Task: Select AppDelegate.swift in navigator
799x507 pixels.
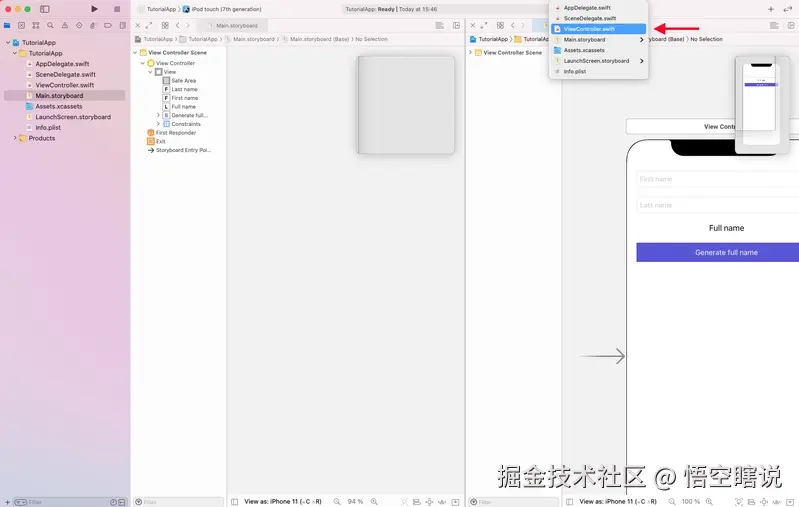Action: tap(62, 64)
